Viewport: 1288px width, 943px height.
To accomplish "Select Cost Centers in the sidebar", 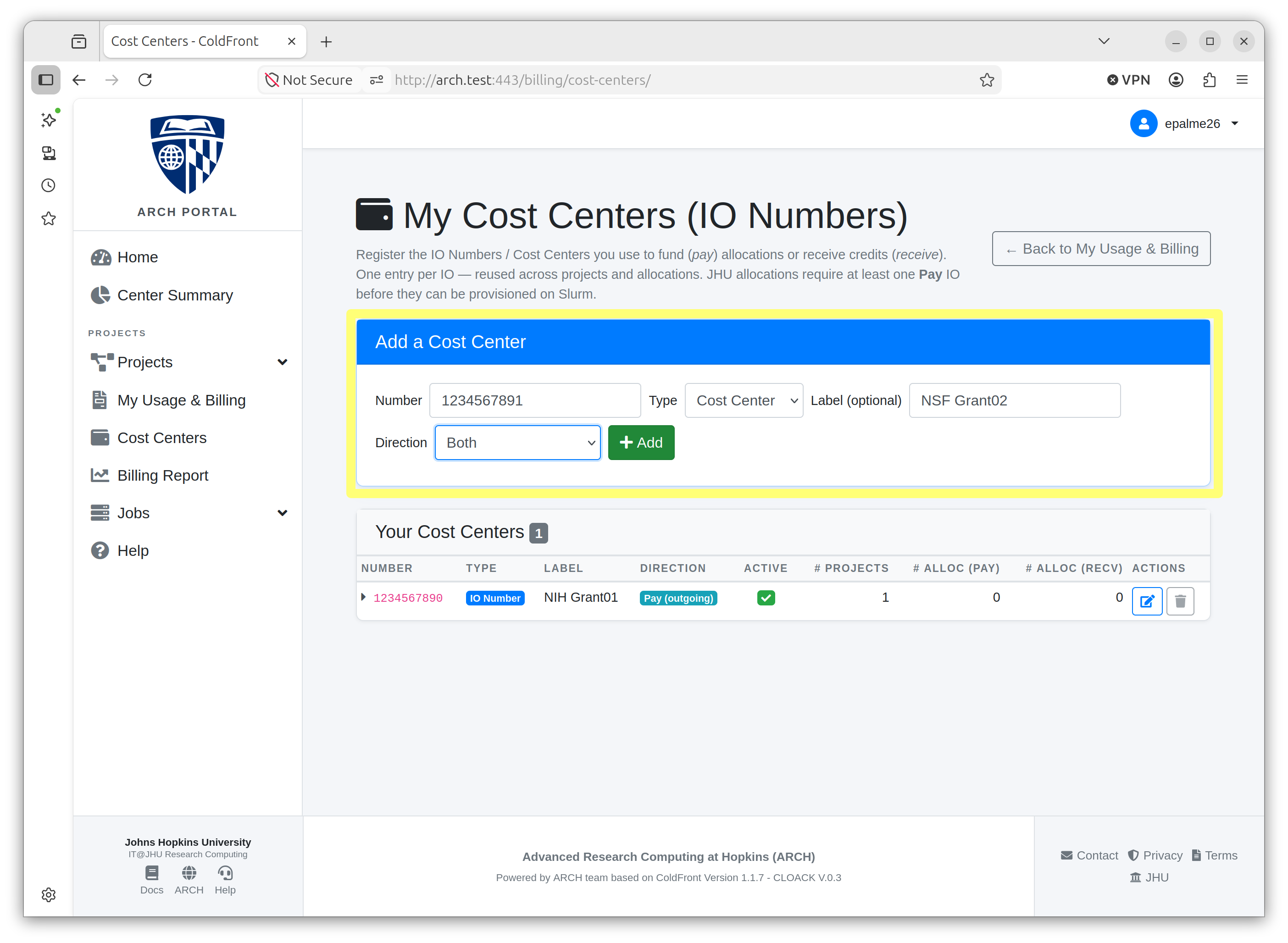I will click(161, 438).
